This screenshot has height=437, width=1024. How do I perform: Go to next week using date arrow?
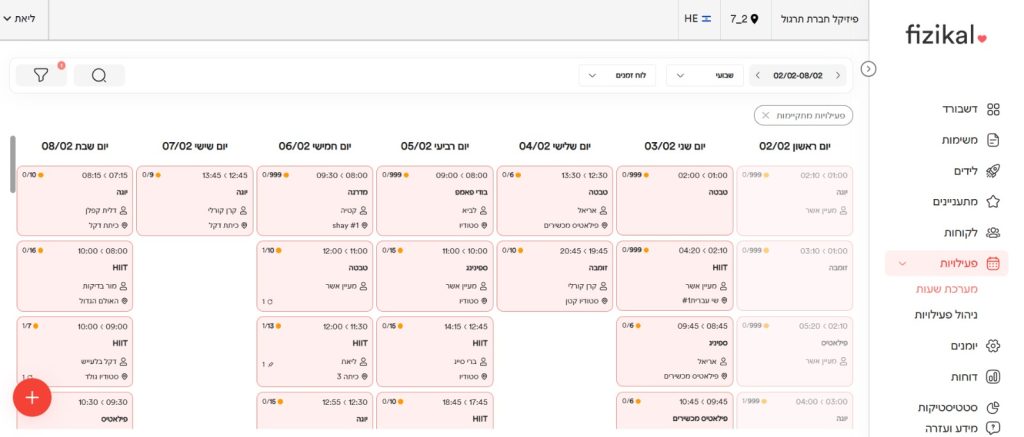click(758, 76)
